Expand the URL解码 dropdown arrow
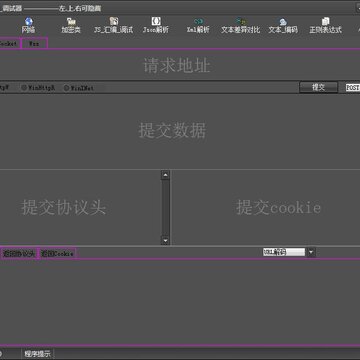 tap(311, 252)
